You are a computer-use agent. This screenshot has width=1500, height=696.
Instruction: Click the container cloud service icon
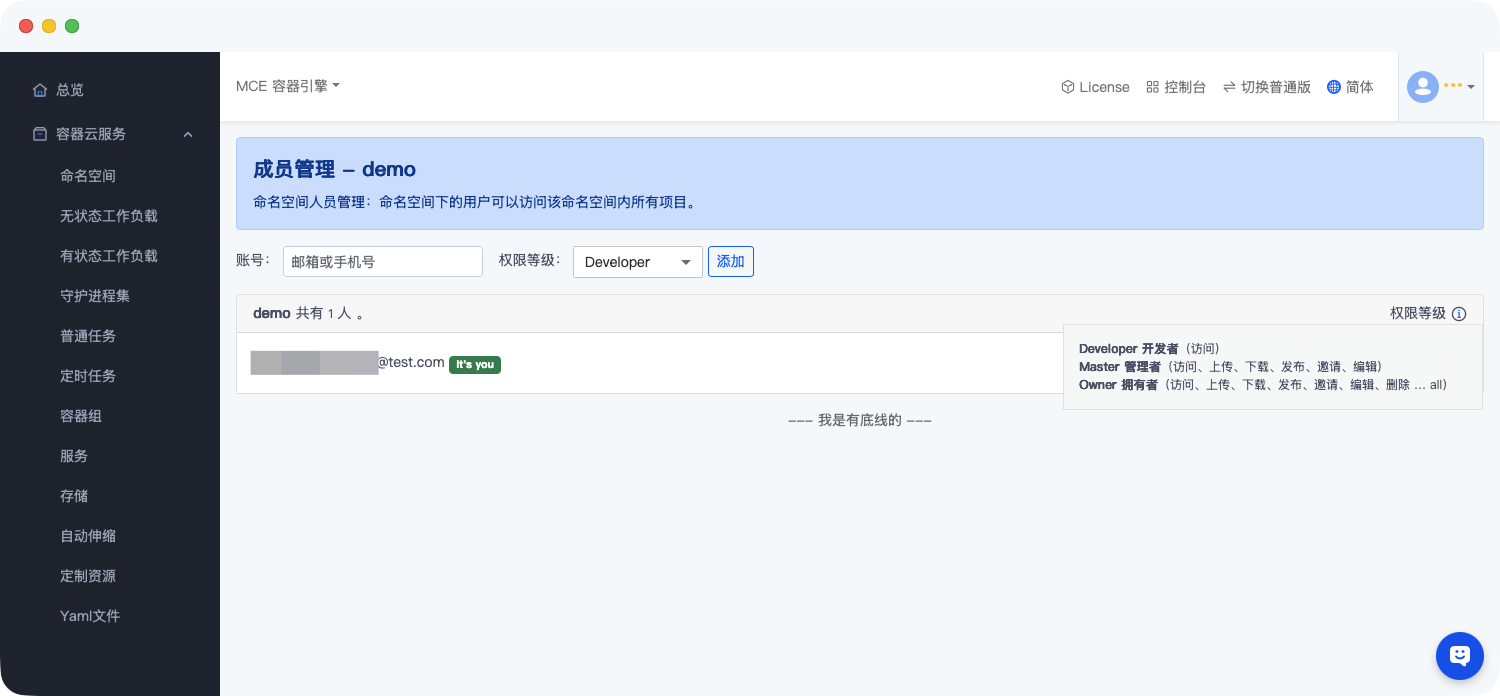pyautogui.click(x=40, y=134)
